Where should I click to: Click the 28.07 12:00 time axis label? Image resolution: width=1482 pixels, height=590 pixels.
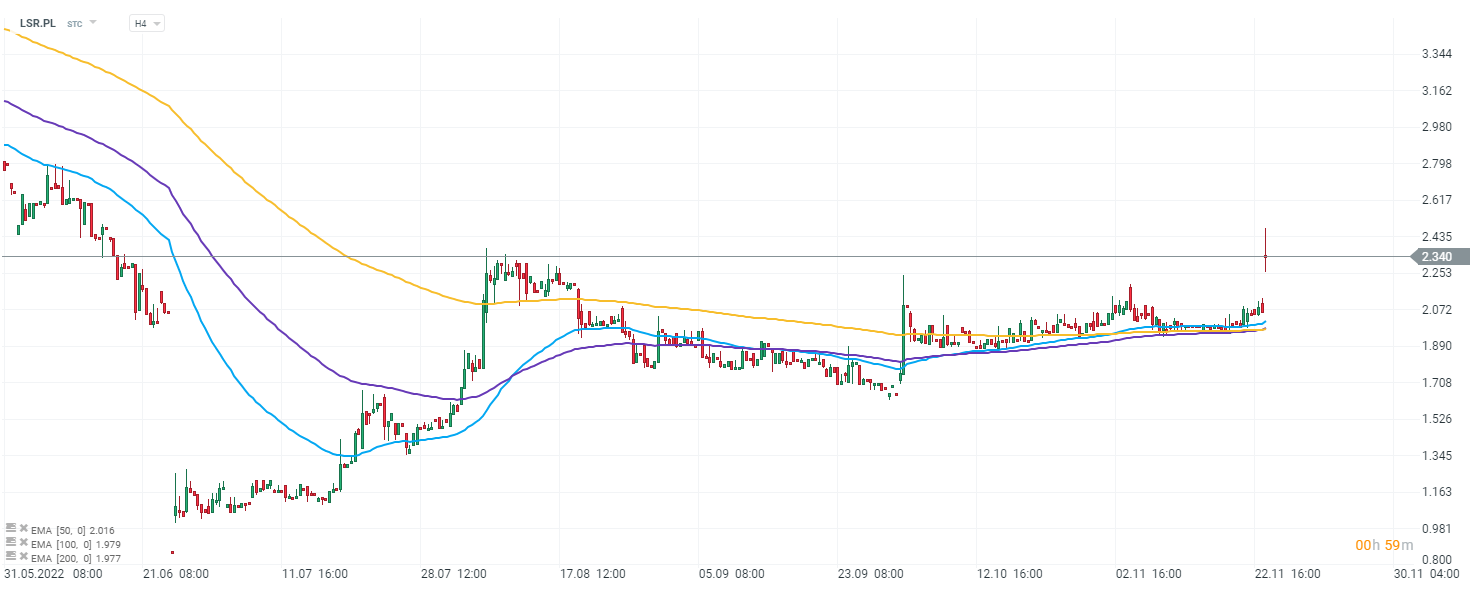tap(453, 574)
